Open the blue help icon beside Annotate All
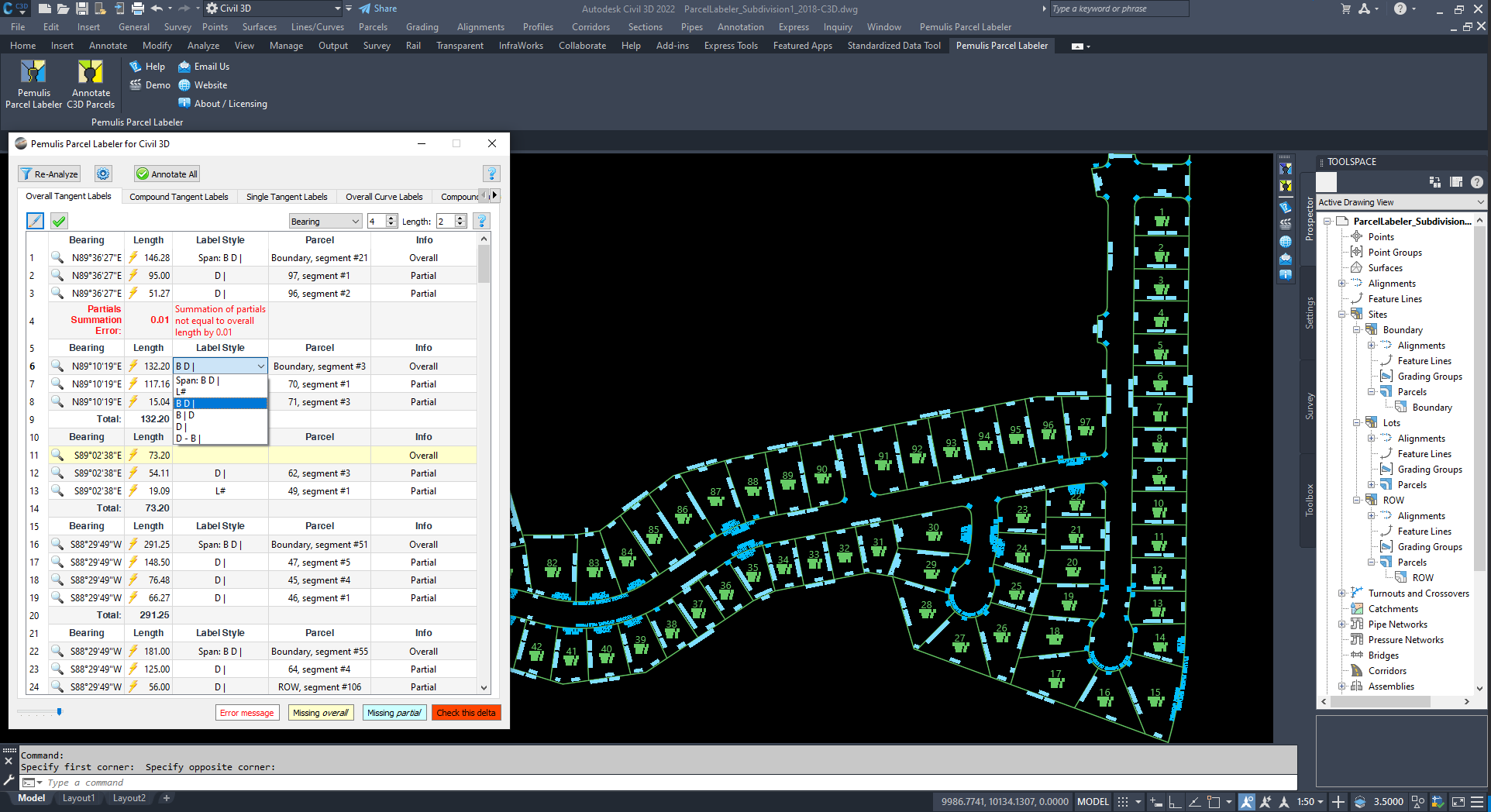This screenshot has width=1491, height=812. (x=491, y=174)
